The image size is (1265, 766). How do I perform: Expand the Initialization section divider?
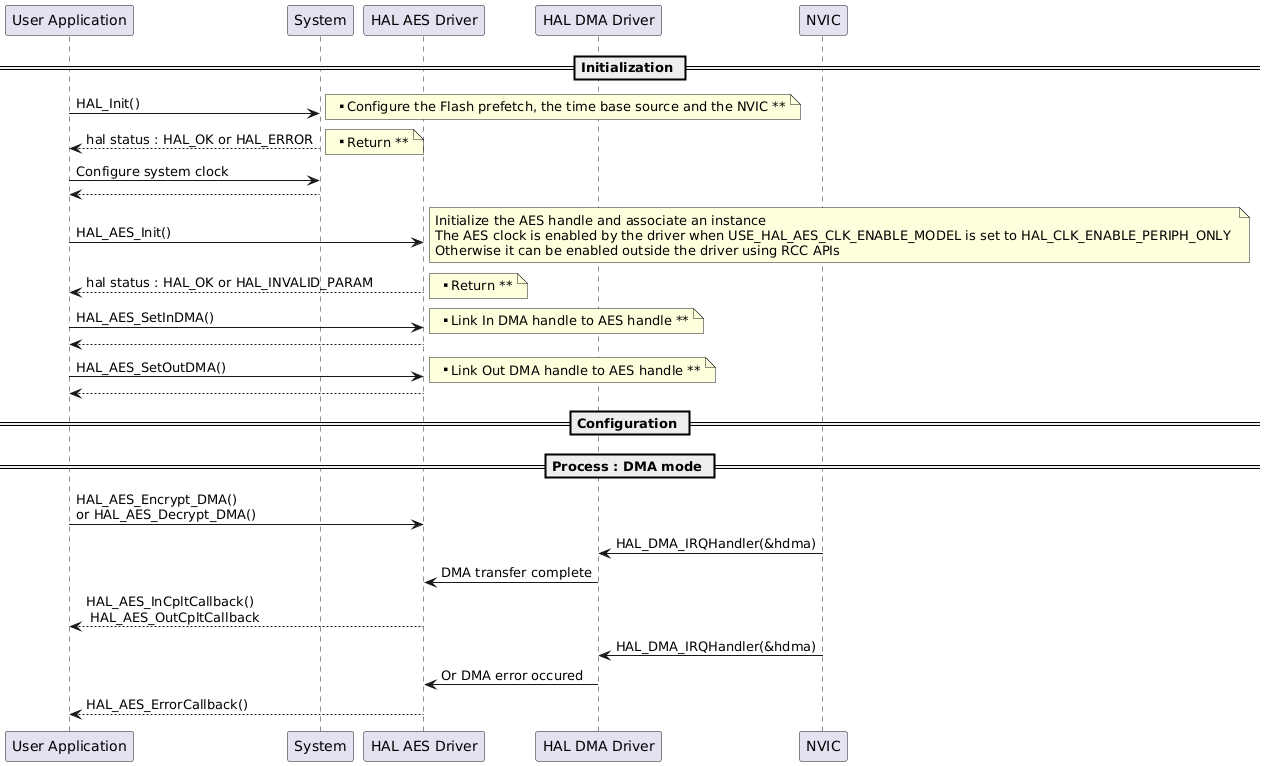point(629,68)
